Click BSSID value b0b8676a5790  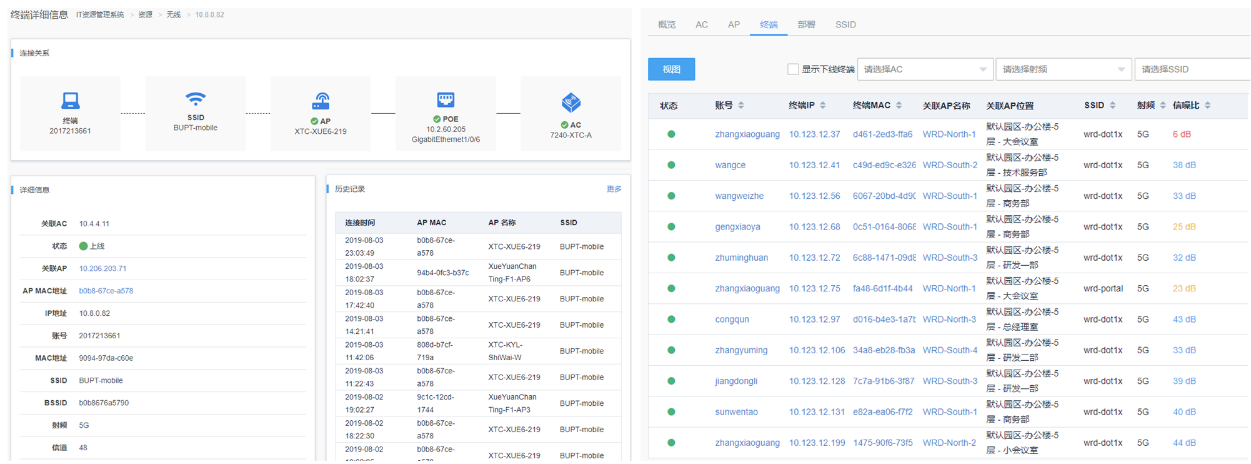coord(105,402)
